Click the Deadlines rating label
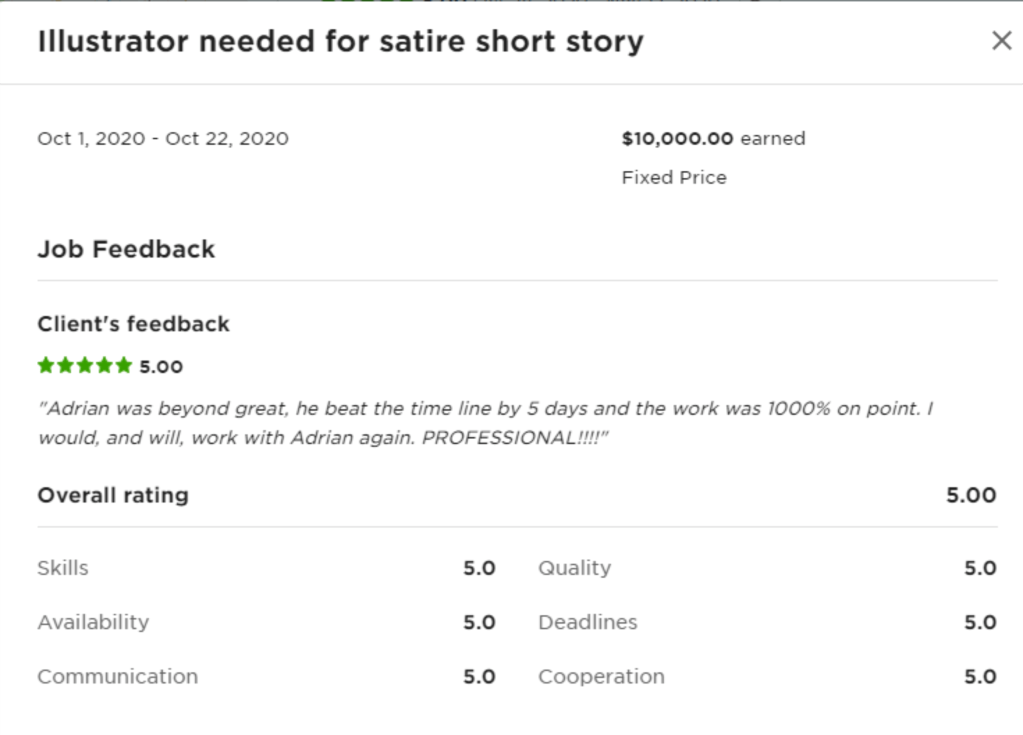The image size is (1023, 735). coord(587,622)
